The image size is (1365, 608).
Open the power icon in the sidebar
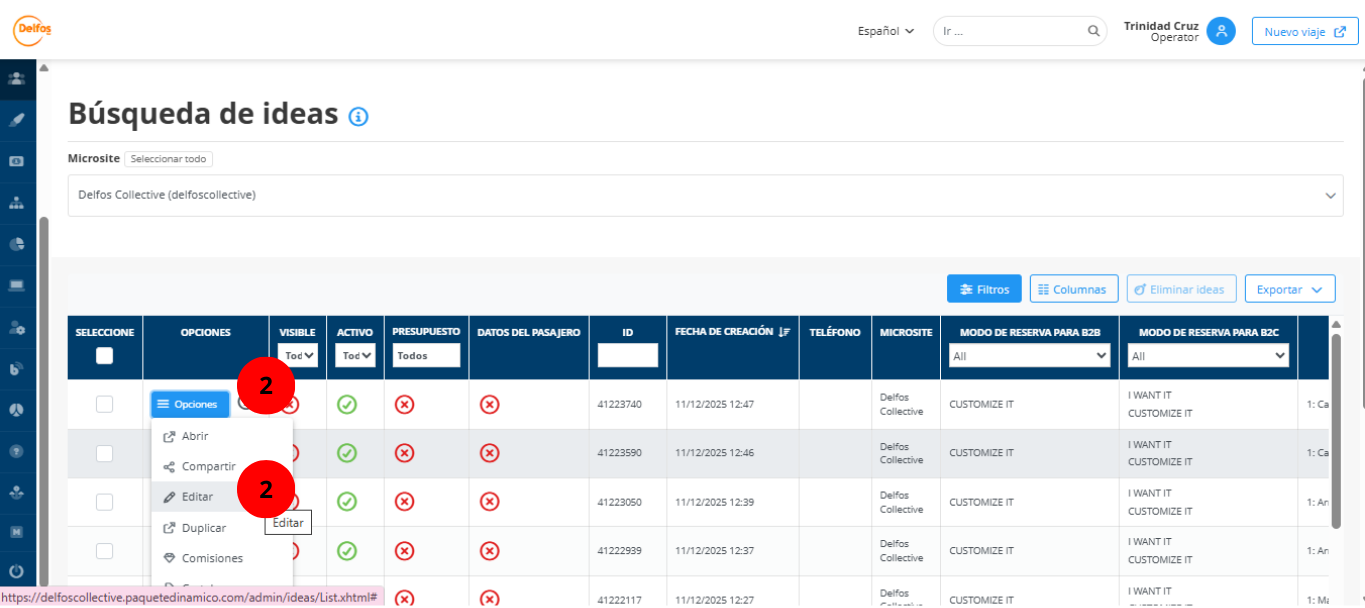[16, 572]
